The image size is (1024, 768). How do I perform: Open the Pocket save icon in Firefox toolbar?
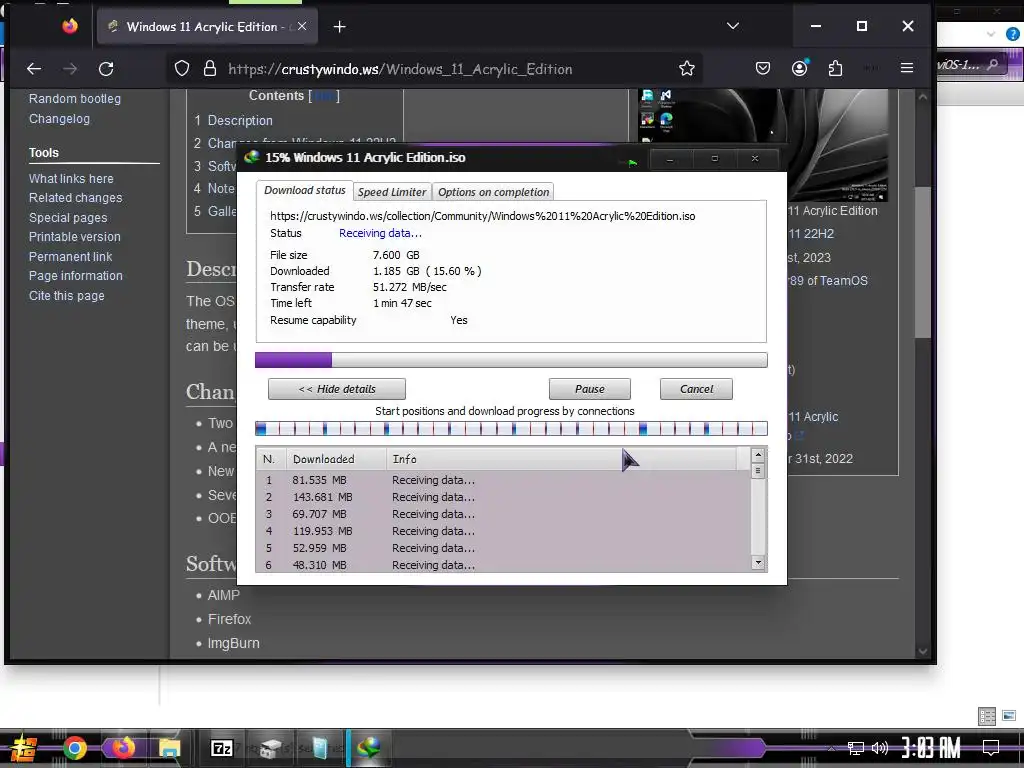762,68
